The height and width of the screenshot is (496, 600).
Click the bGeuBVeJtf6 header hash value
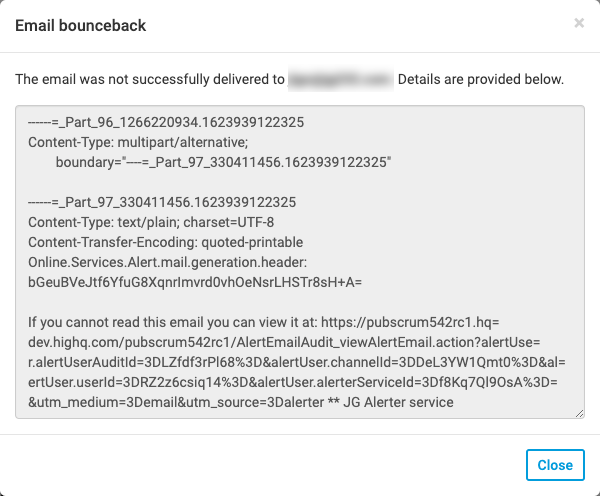(195, 282)
